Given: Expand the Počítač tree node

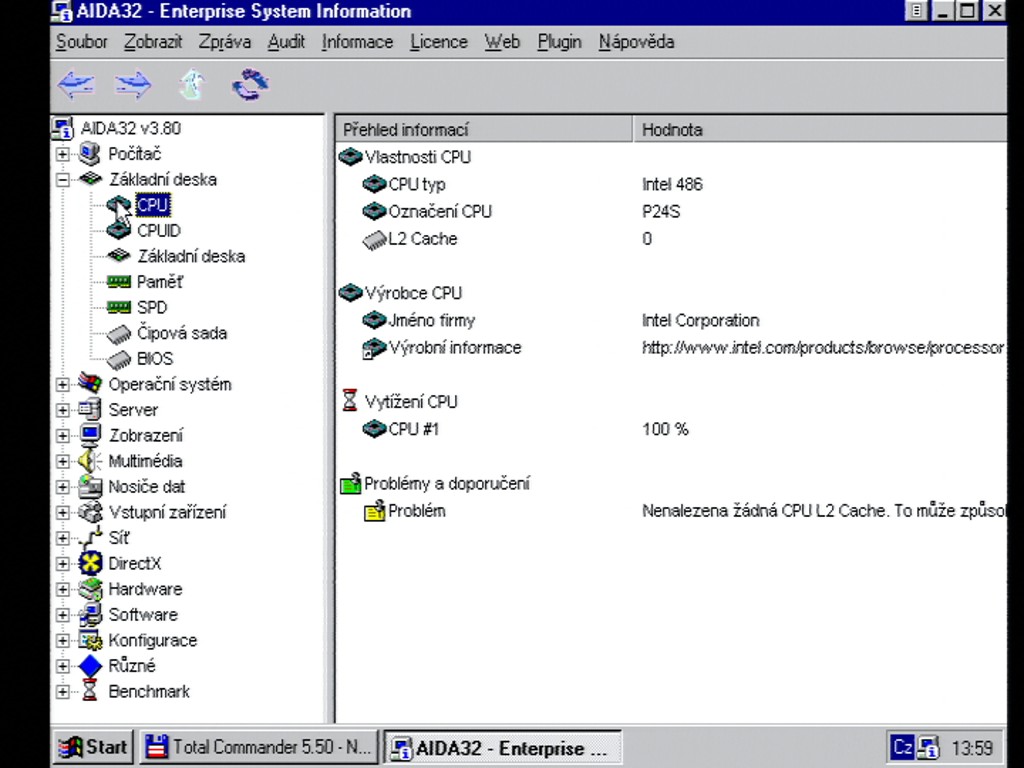Looking at the screenshot, I should pyautogui.click(x=63, y=154).
